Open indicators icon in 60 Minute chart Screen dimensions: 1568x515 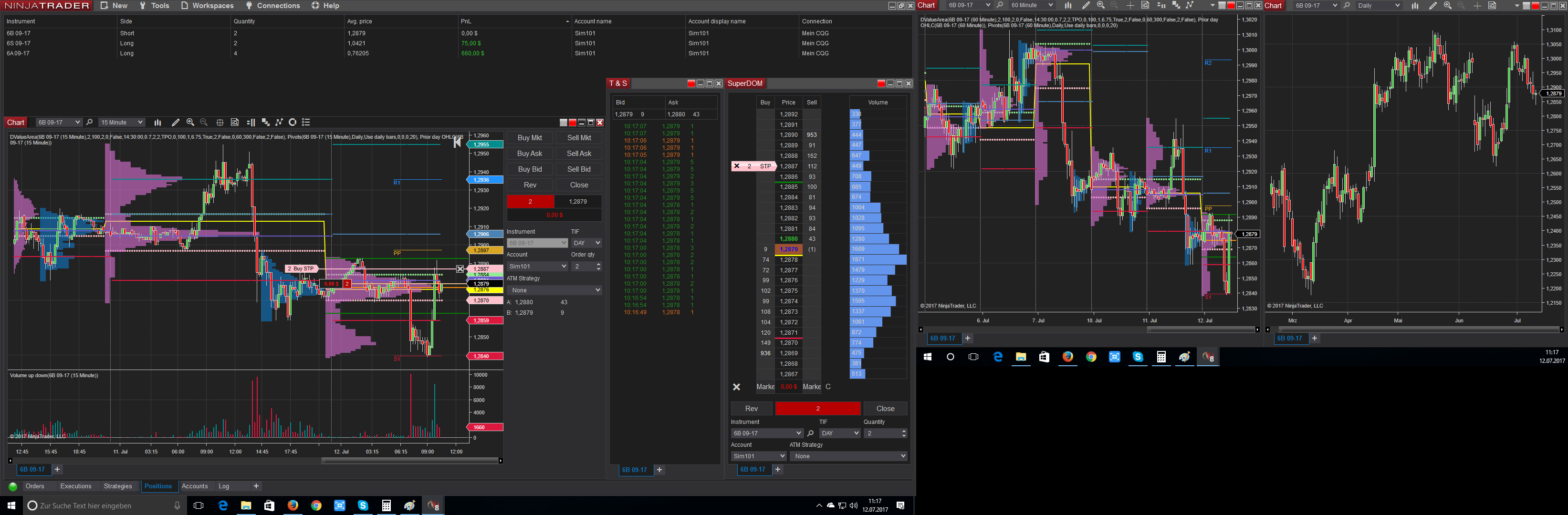pos(1190,5)
